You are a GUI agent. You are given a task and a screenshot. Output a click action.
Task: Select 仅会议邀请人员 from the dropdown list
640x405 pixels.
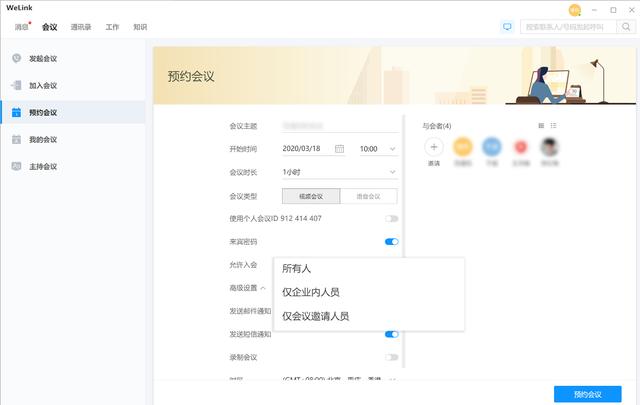point(369,316)
